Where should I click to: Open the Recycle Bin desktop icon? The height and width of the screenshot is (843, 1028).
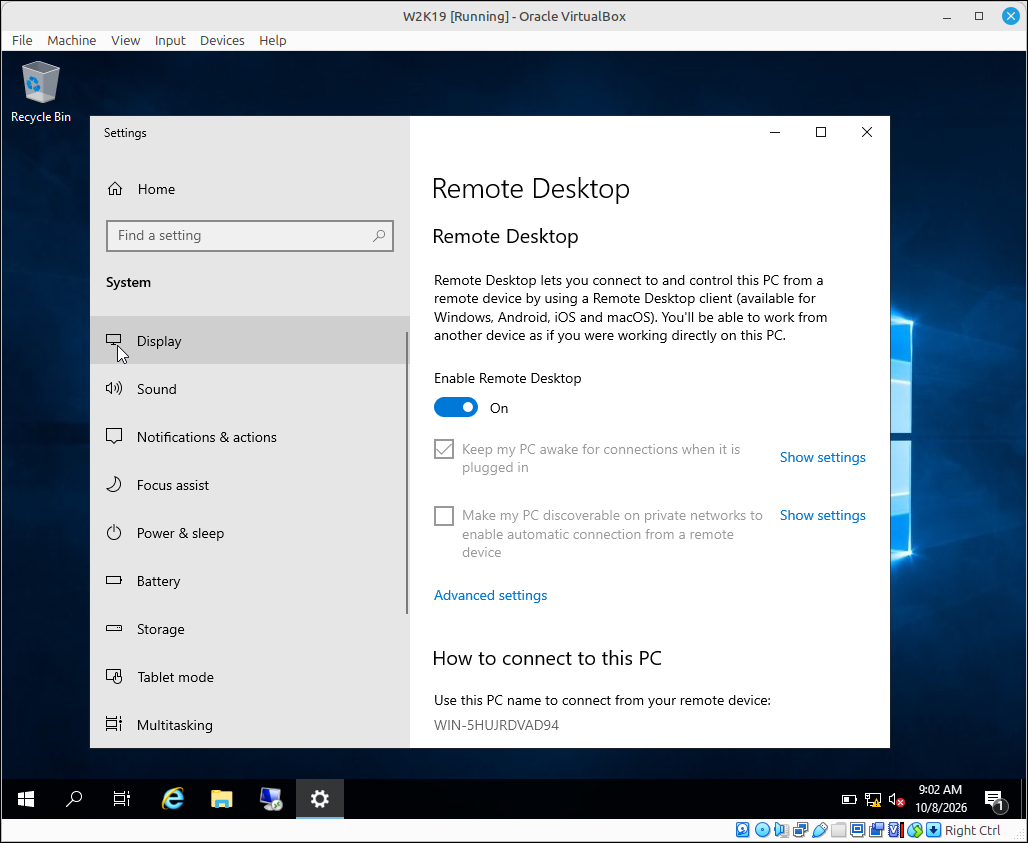[41, 92]
